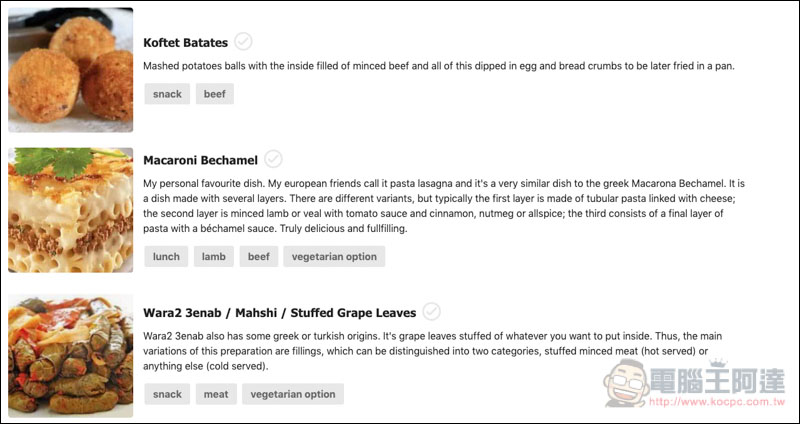Viewport: 800px width, 424px height.
Task: Click the snack tag under Koftet Batates
Action: point(167,94)
